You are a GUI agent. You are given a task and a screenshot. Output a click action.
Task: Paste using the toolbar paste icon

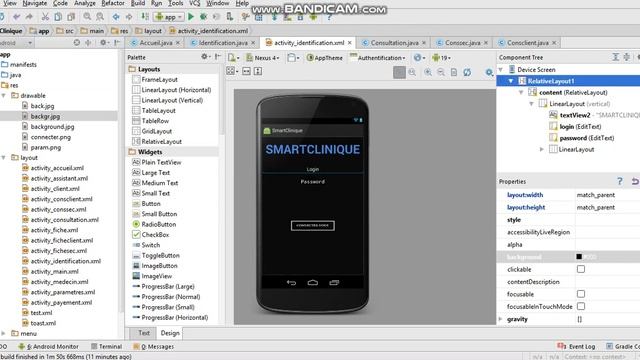(71, 17)
